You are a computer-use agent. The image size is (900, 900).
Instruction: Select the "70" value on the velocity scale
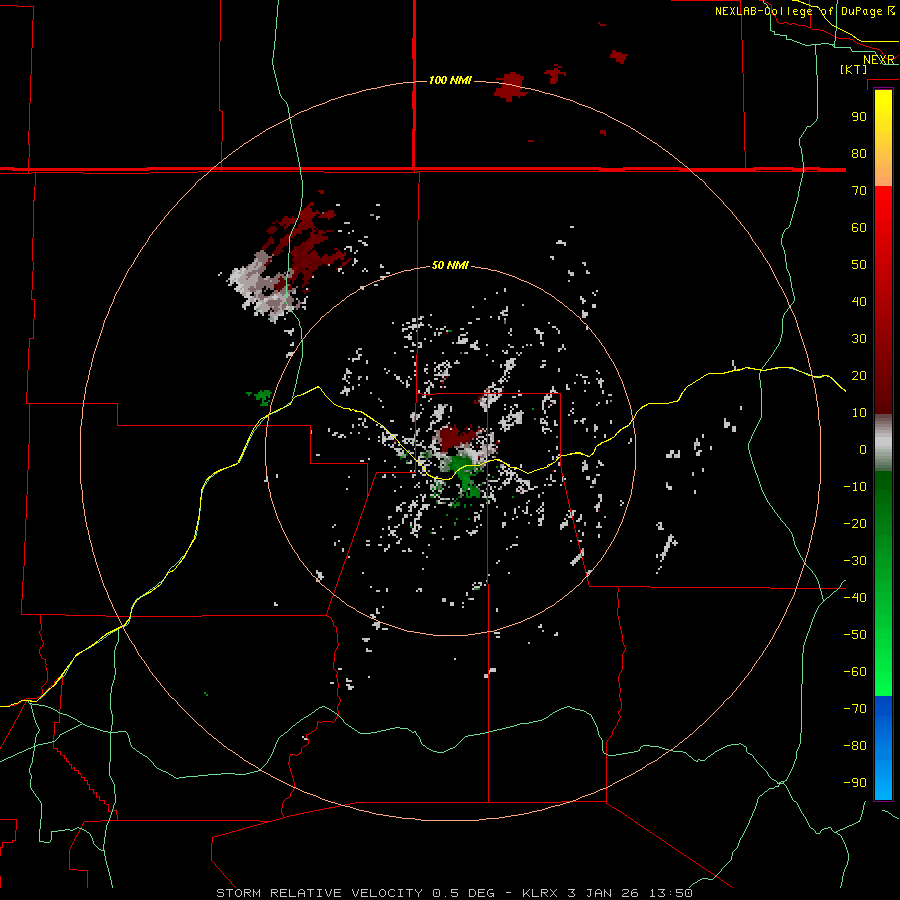pos(859,191)
